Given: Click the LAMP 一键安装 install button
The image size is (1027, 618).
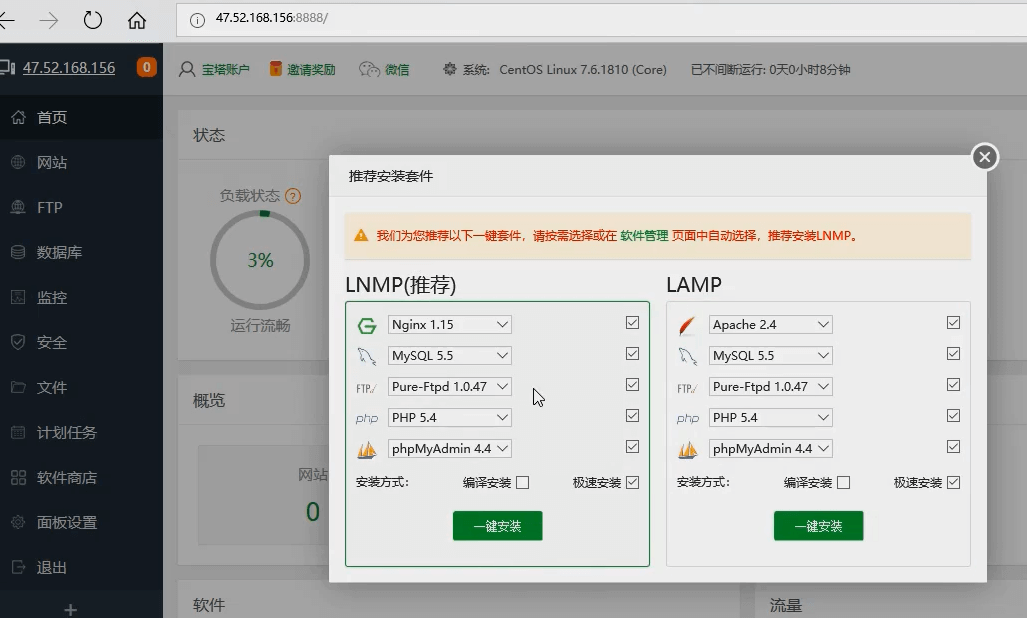Looking at the screenshot, I should click(x=819, y=526).
